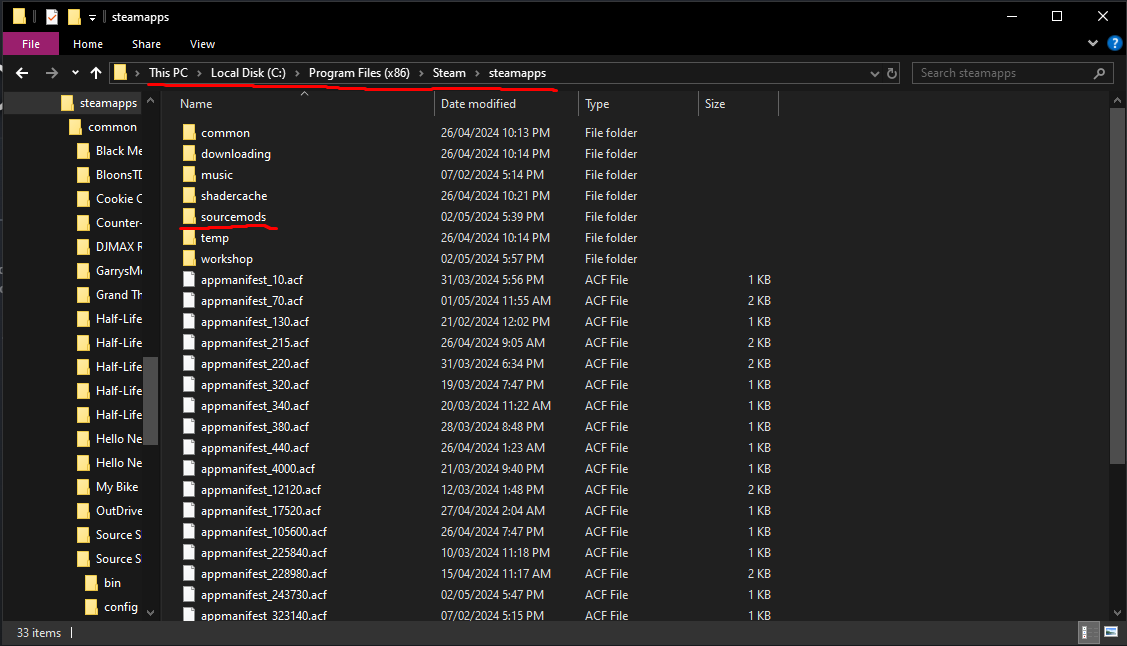Select appmanifest_105600.acf file name
The height and width of the screenshot is (646, 1127).
[x=264, y=532]
